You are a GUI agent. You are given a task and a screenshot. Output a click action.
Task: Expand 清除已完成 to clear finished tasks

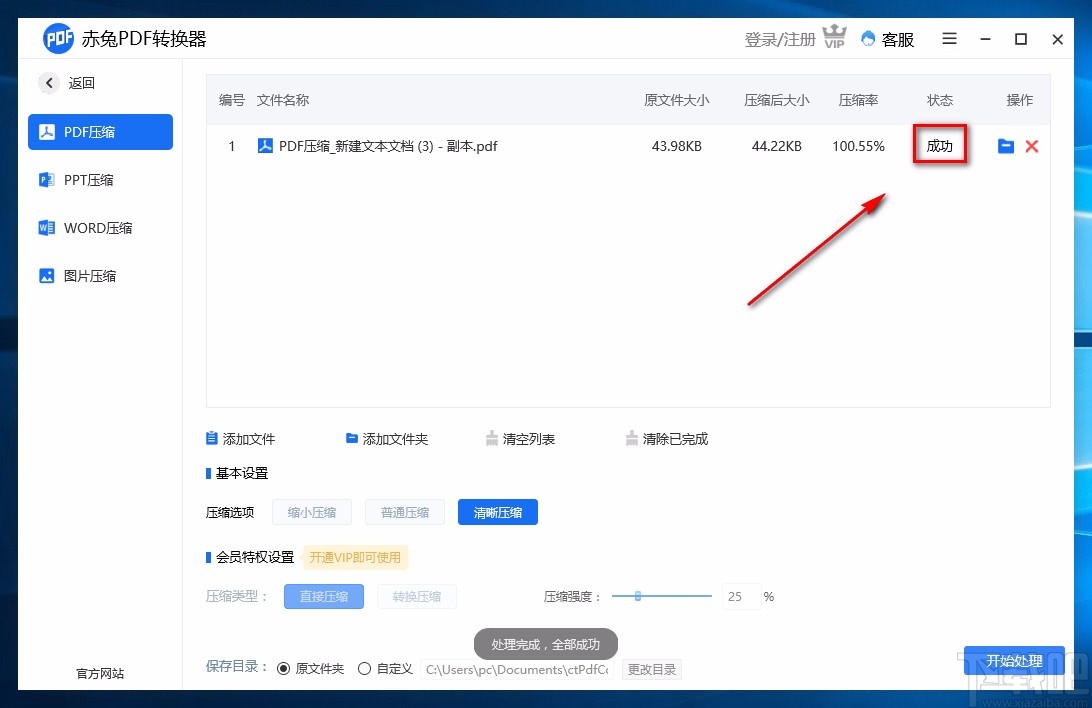(x=665, y=438)
